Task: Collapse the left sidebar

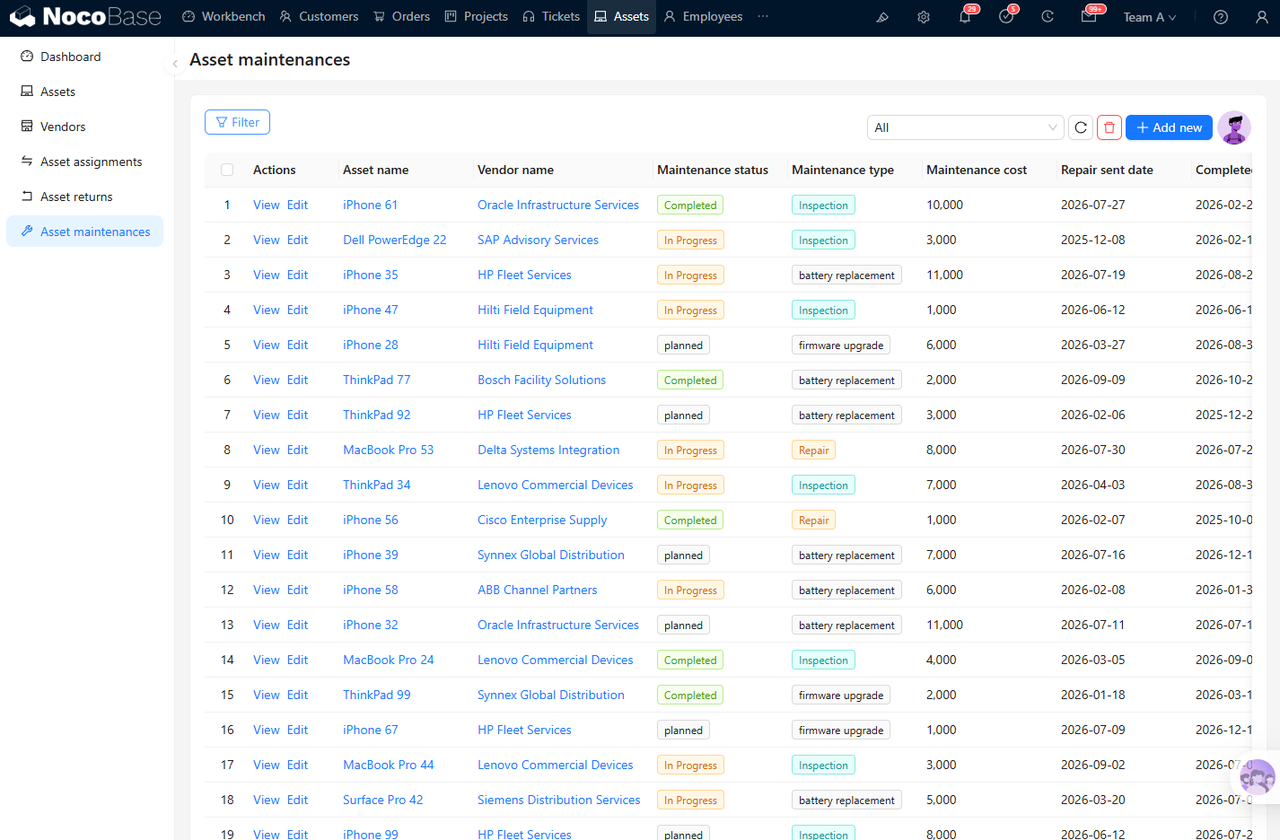Action: (x=175, y=63)
